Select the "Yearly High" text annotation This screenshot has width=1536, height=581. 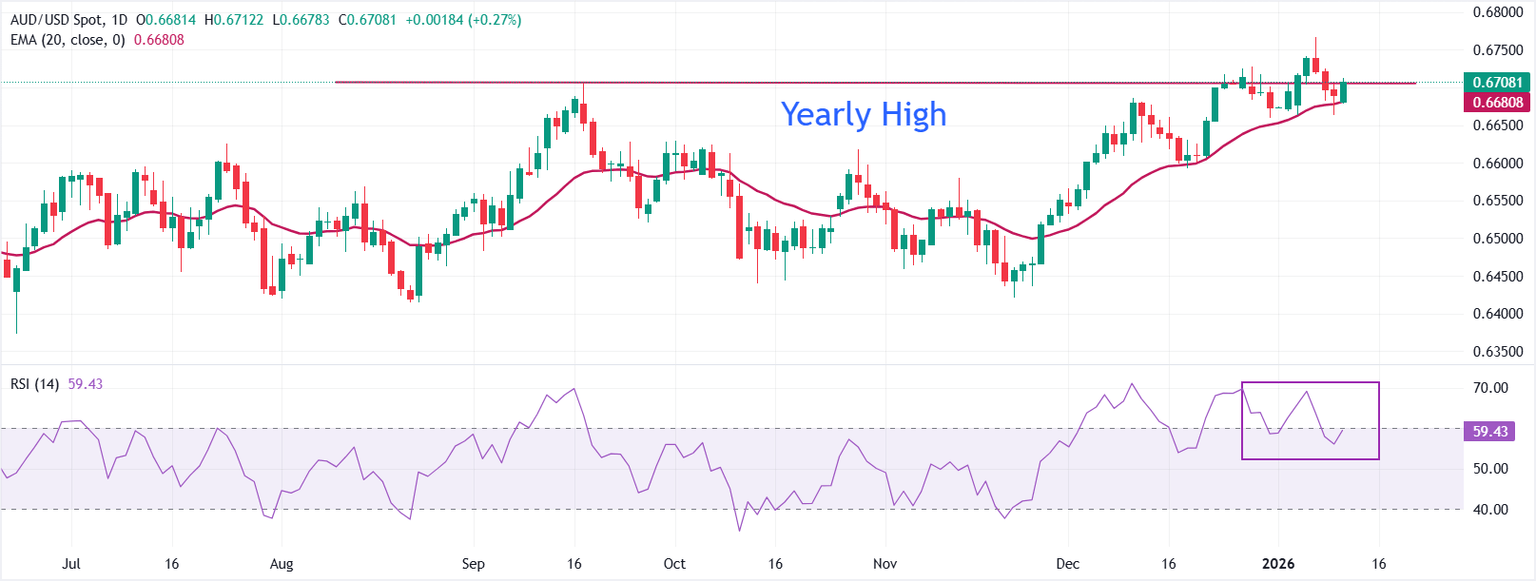pyautogui.click(x=863, y=114)
